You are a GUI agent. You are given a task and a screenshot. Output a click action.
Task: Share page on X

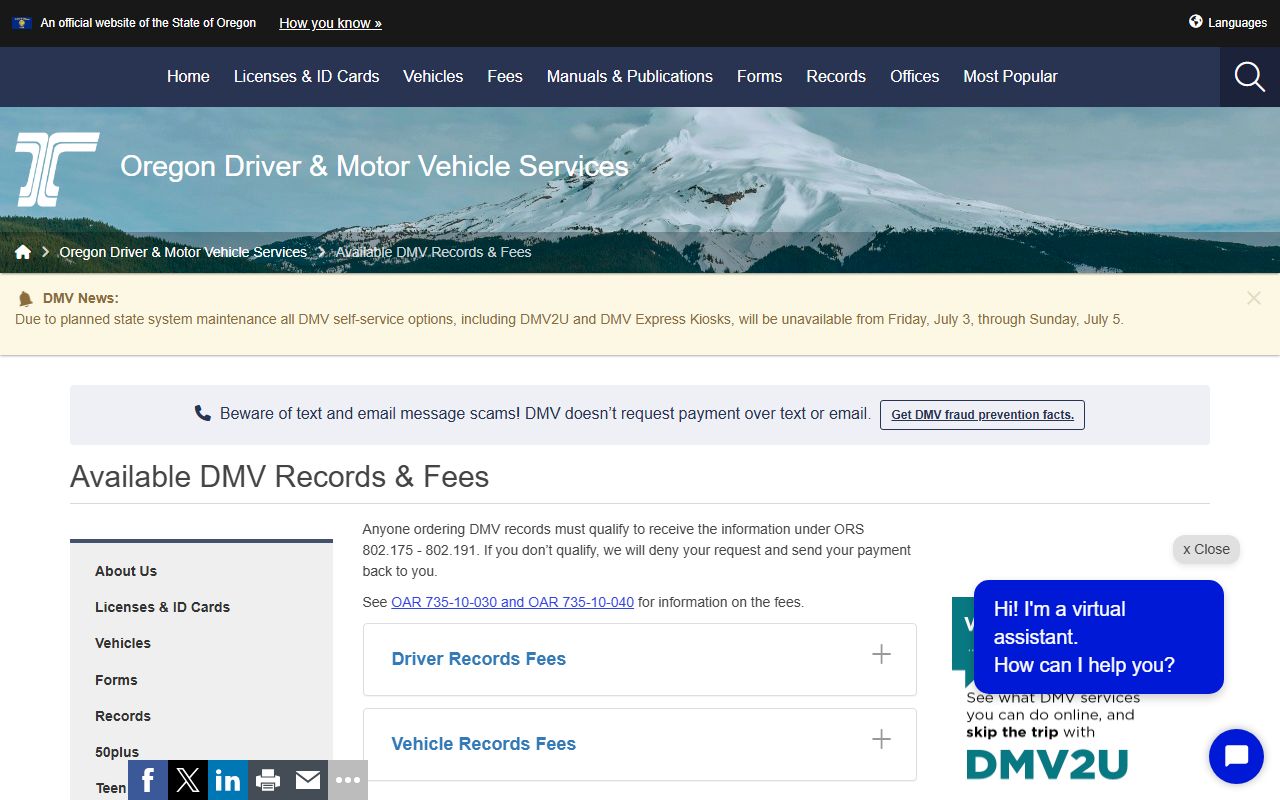pyautogui.click(x=188, y=780)
